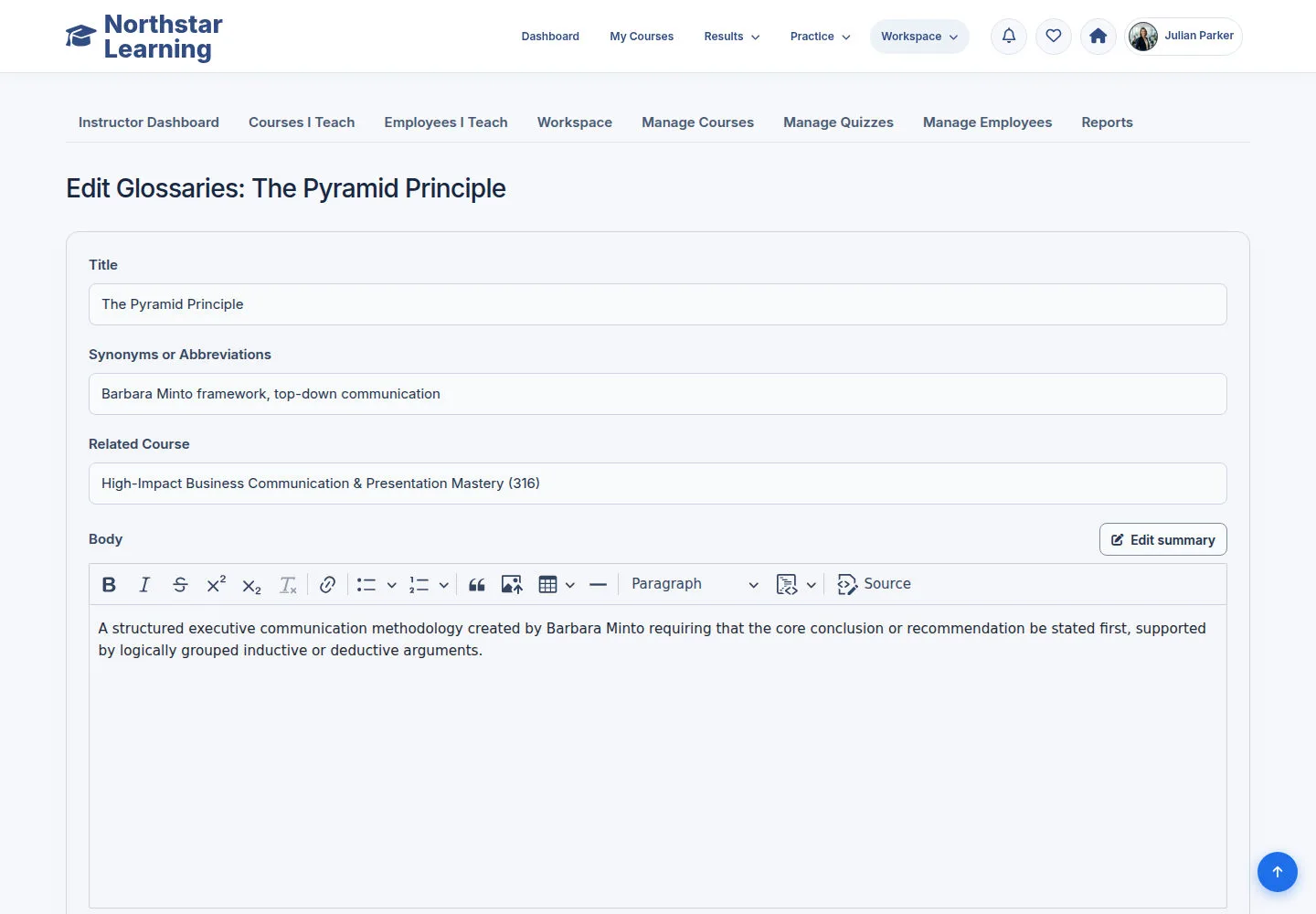The height and width of the screenshot is (914, 1316).
Task: Open the Paragraph heading dropdown
Action: click(695, 584)
